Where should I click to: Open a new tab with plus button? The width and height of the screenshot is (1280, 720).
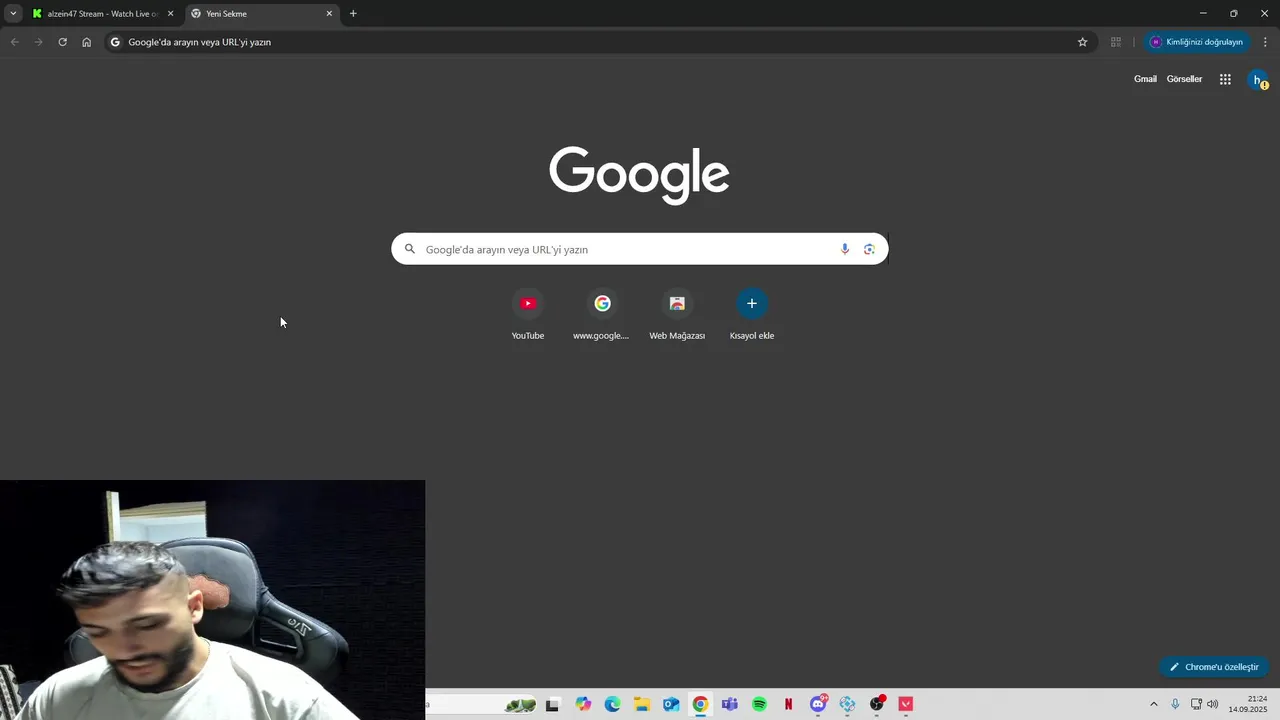point(353,14)
